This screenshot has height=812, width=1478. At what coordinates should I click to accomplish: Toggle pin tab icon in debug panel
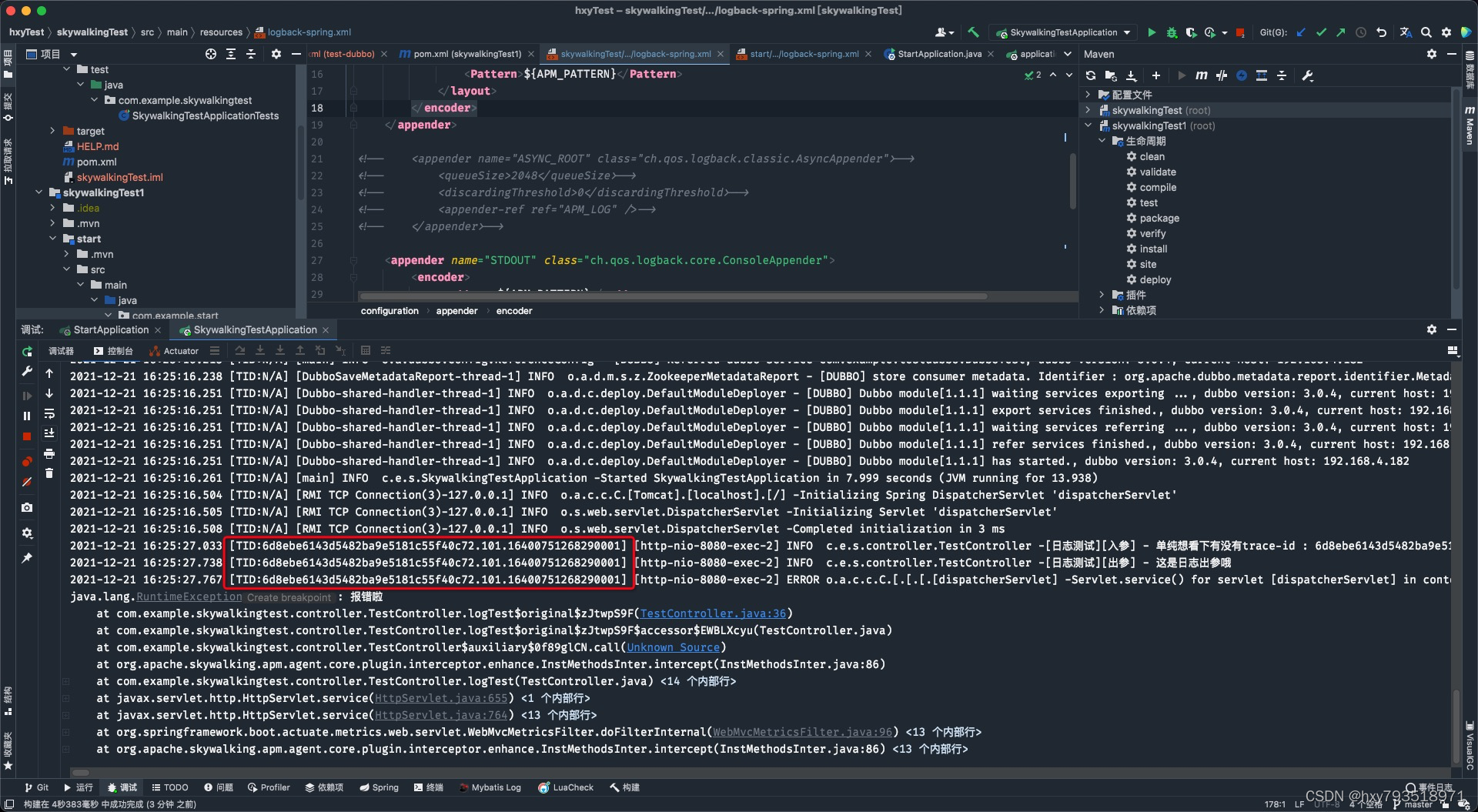coord(27,558)
